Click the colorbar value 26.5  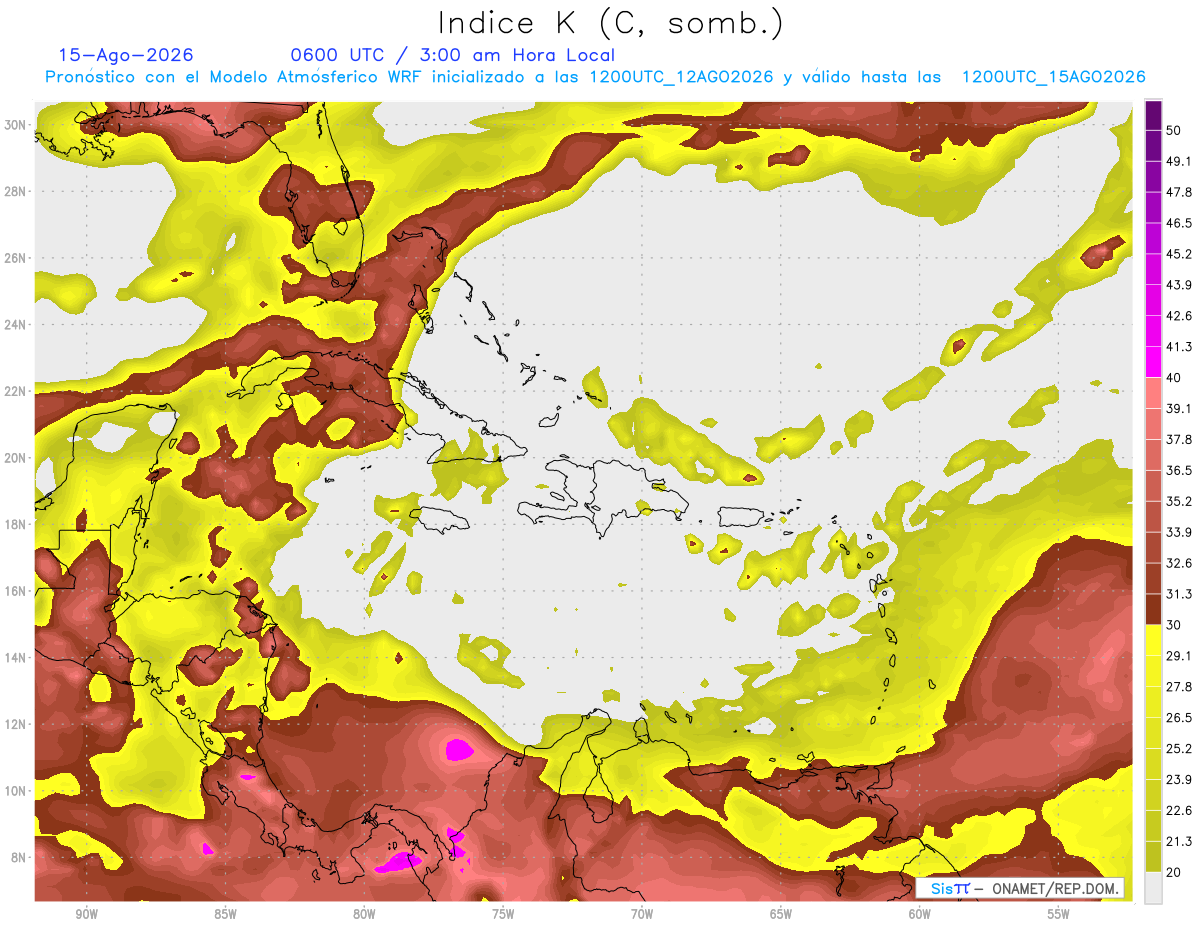click(1179, 718)
